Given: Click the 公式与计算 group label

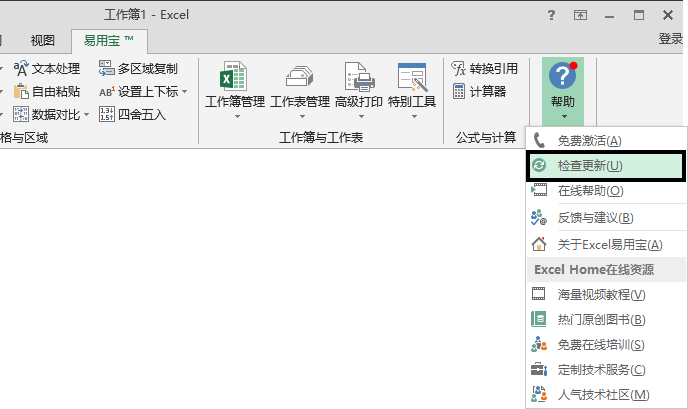Looking at the screenshot, I should click(x=486, y=138).
